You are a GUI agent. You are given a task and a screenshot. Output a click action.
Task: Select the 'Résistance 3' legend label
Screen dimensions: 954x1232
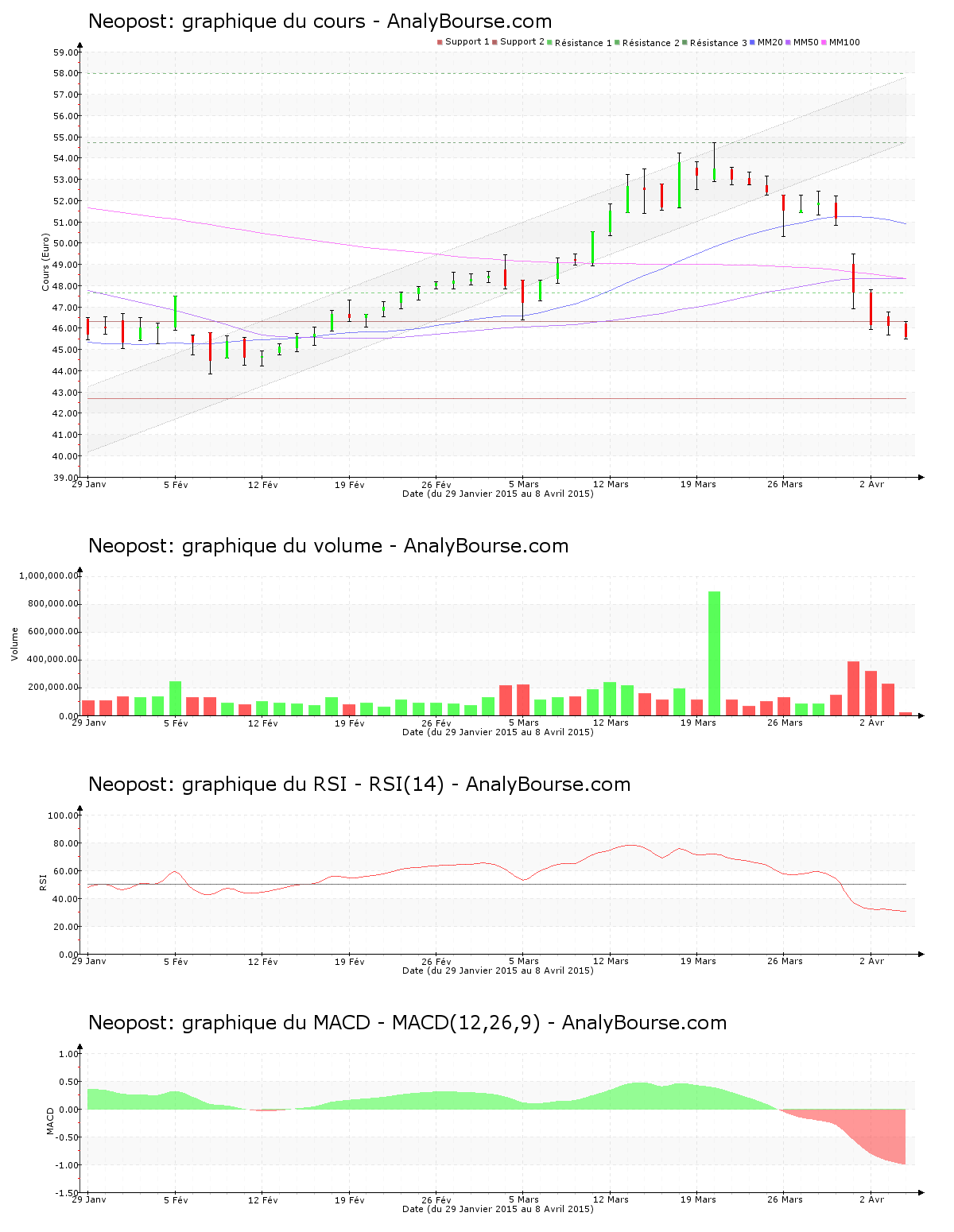click(x=719, y=43)
